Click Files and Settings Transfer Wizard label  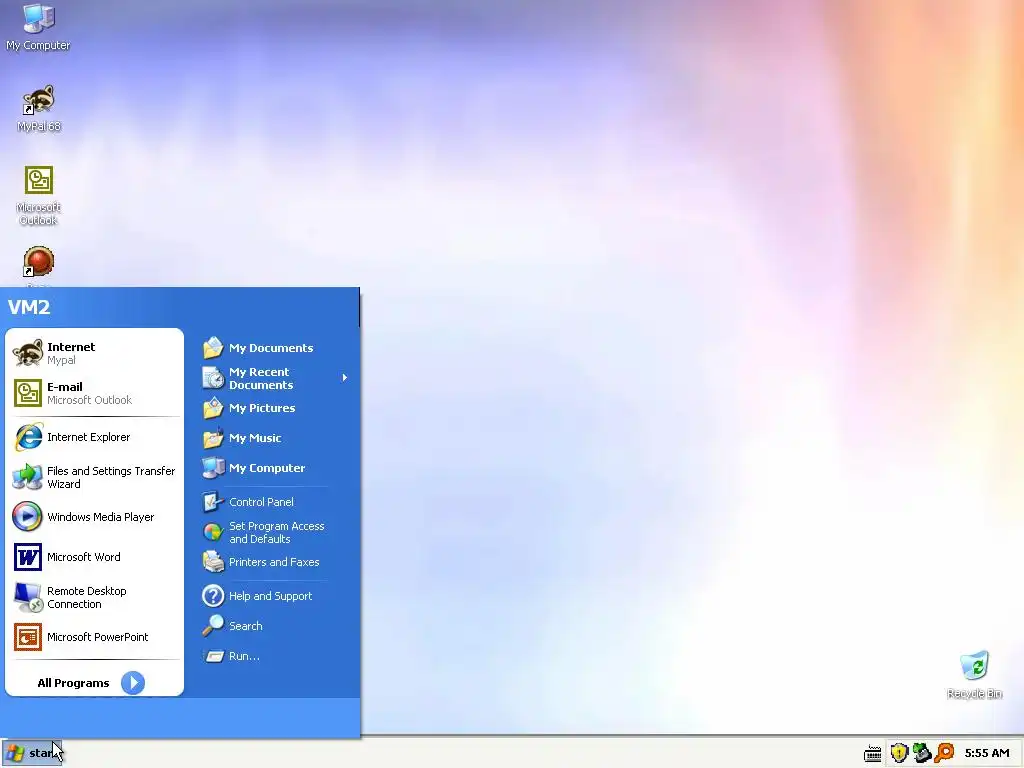(111, 477)
